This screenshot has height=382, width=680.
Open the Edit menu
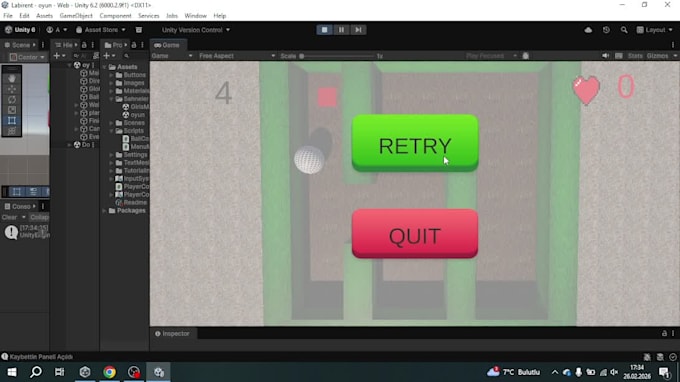click(24, 16)
